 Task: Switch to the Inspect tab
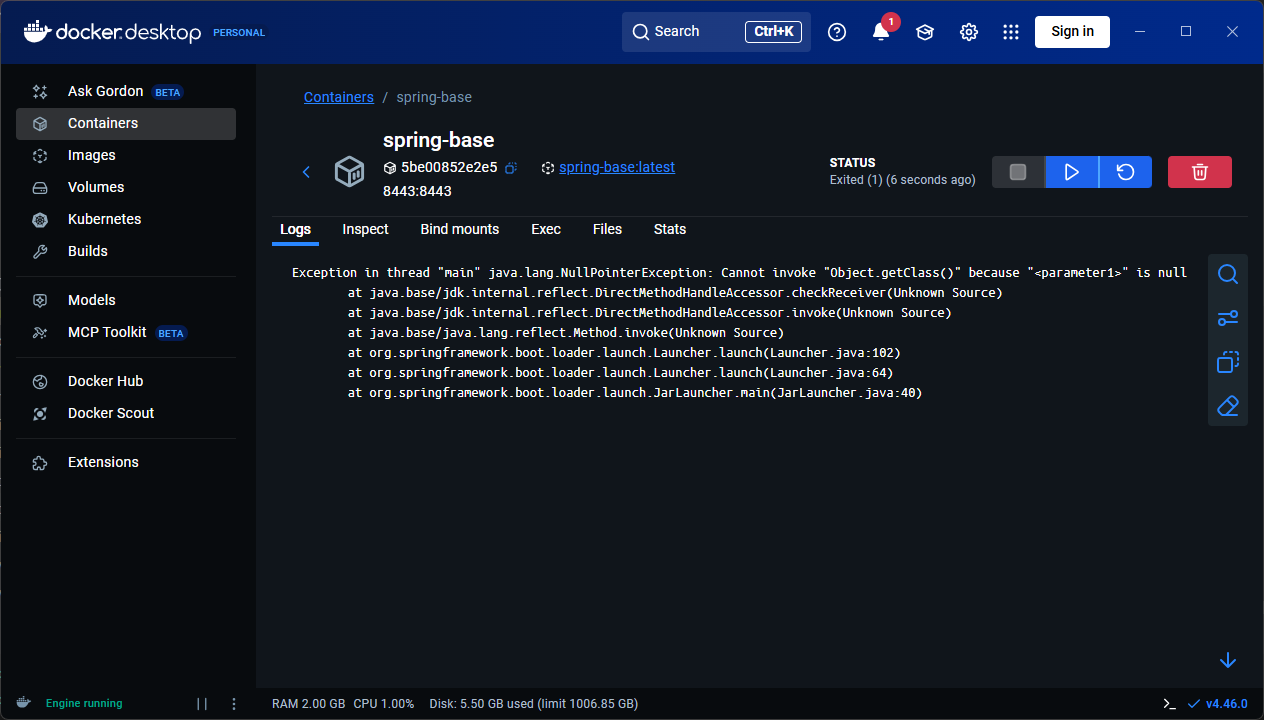point(365,229)
